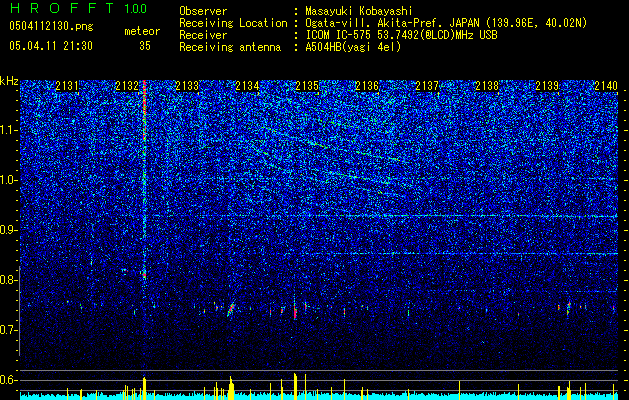Click the 2136 time marker
This screenshot has width=629, height=400.
pyautogui.click(x=367, y=86)
